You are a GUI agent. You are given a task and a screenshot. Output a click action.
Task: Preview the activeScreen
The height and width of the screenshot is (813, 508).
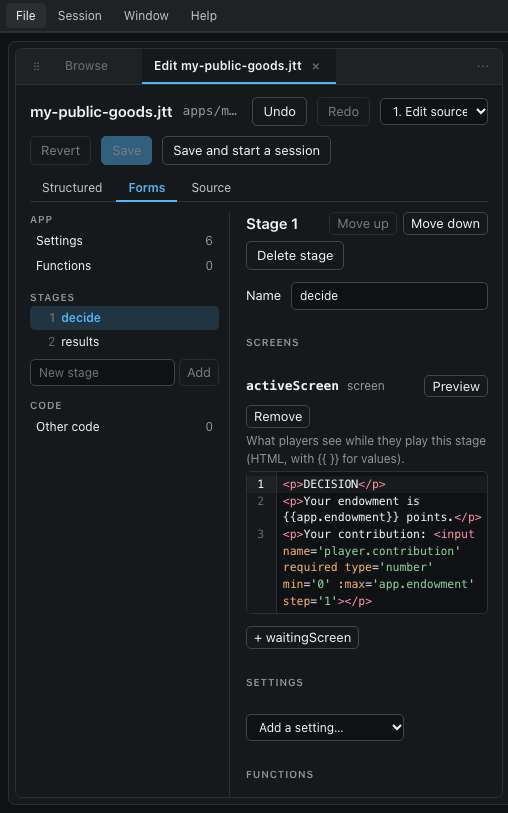point(456,386)
